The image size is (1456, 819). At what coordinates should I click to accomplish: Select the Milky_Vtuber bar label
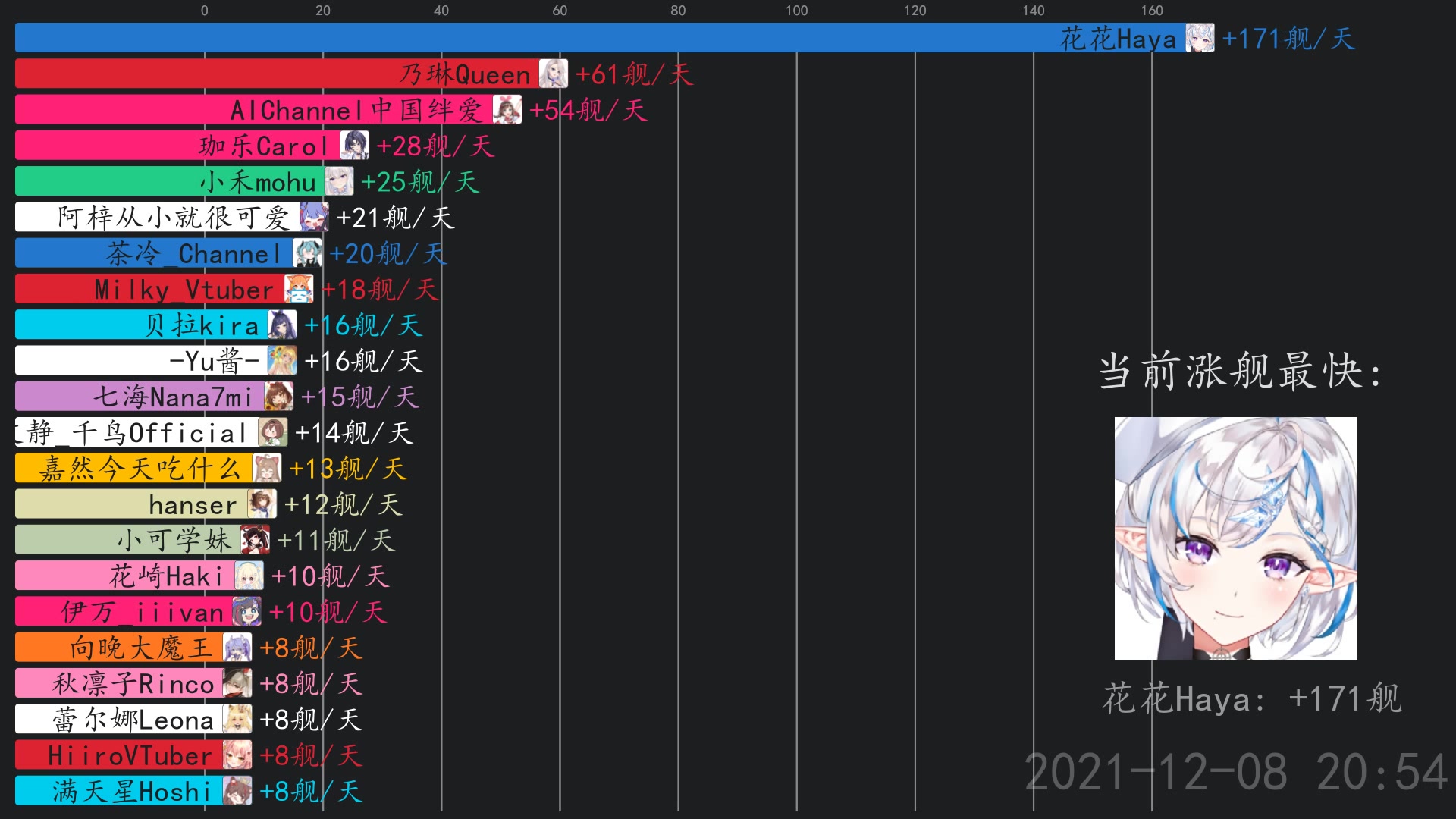[x=184, y=290]
